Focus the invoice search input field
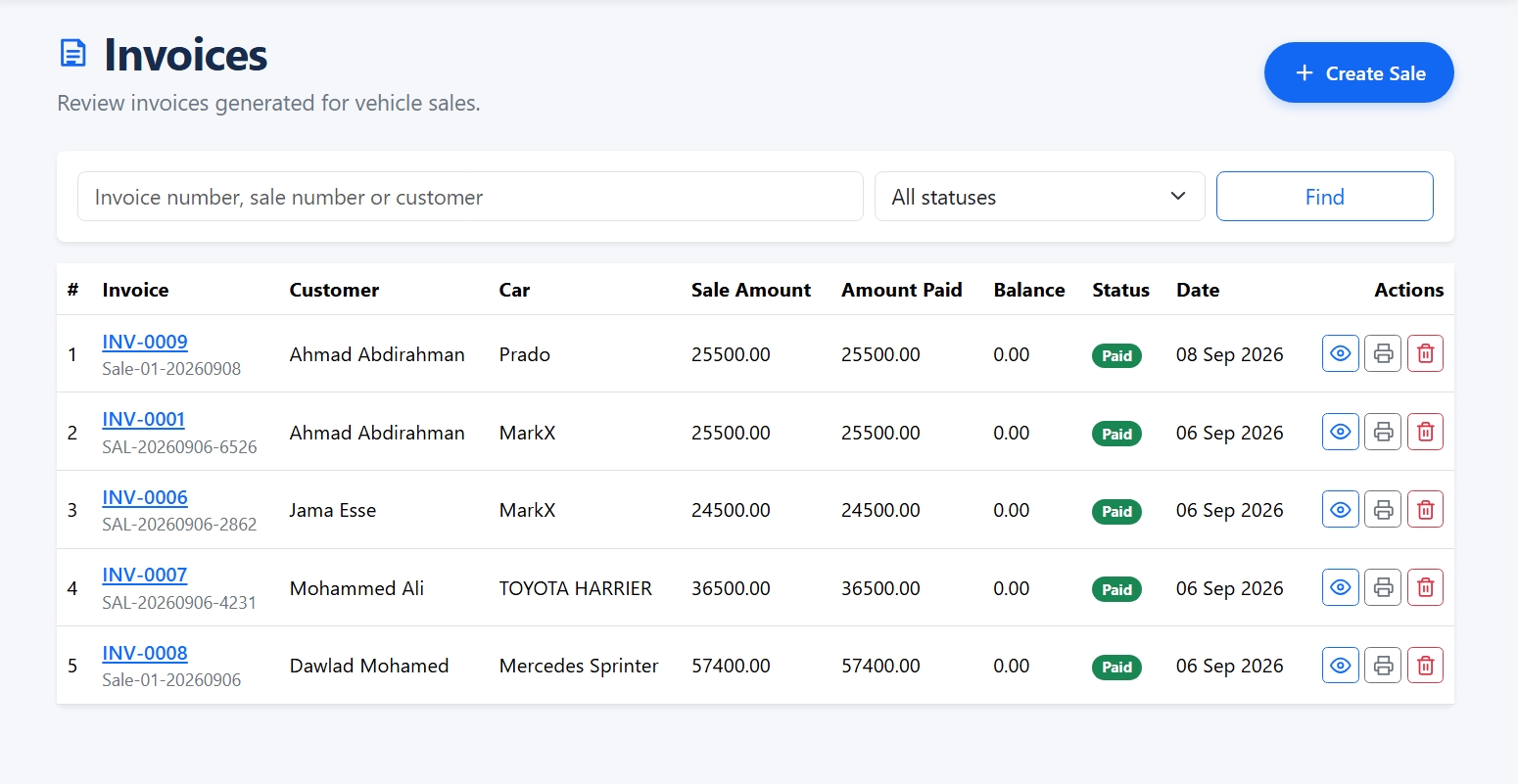Screen dimensions: 1518x784 pos(470,197)
